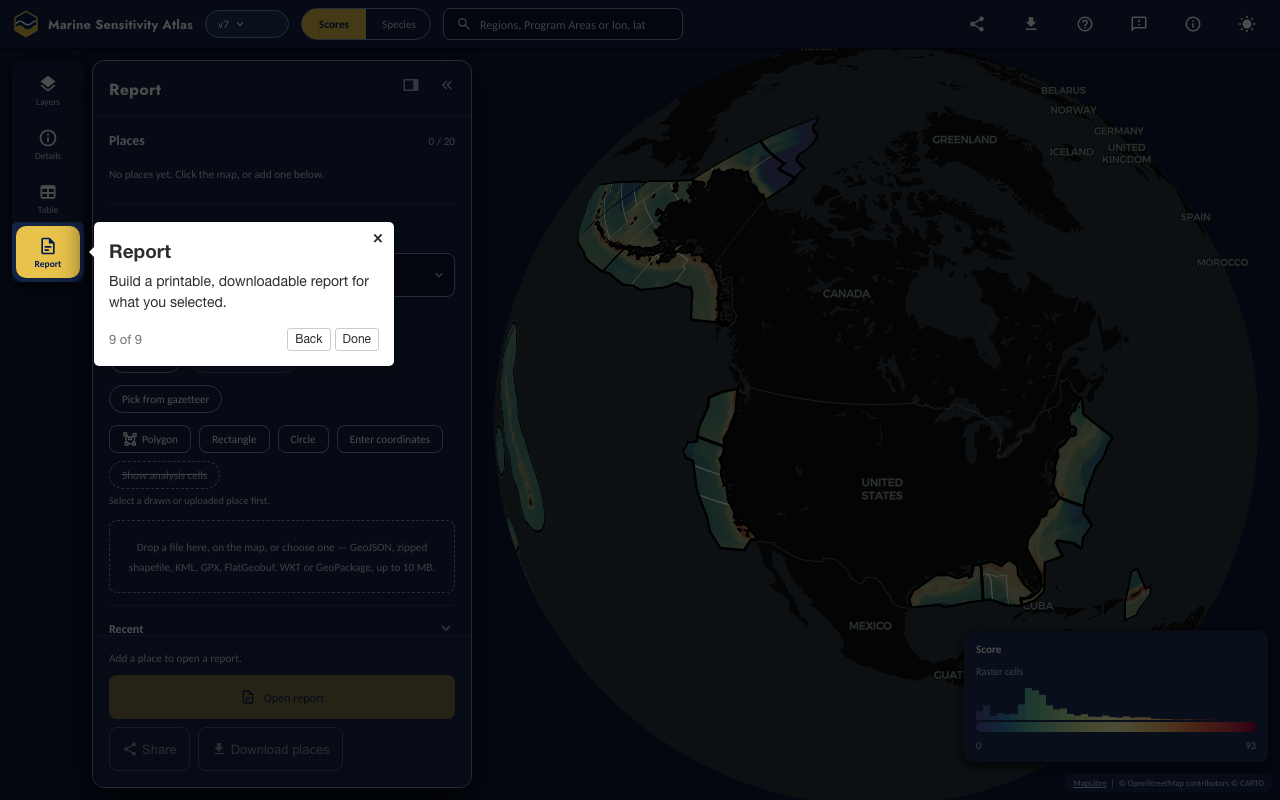Click the Marine Sensitivity Atlas logo icon
Viewport: 1280px width, 800px height.
click(x=26, y=24)
